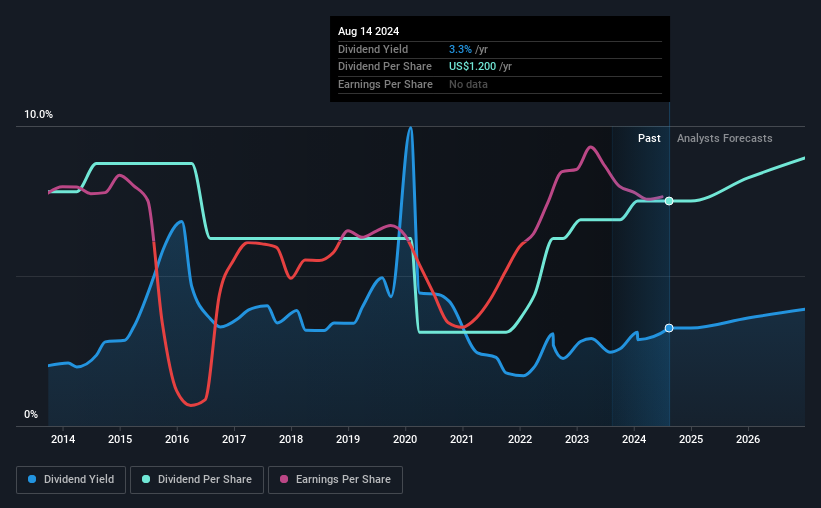Image resolution: width=821 pixels, height=508 pixels.
Task: Click the Dividend Per Share row label in tooltip
Action: (x=385, y=67)
